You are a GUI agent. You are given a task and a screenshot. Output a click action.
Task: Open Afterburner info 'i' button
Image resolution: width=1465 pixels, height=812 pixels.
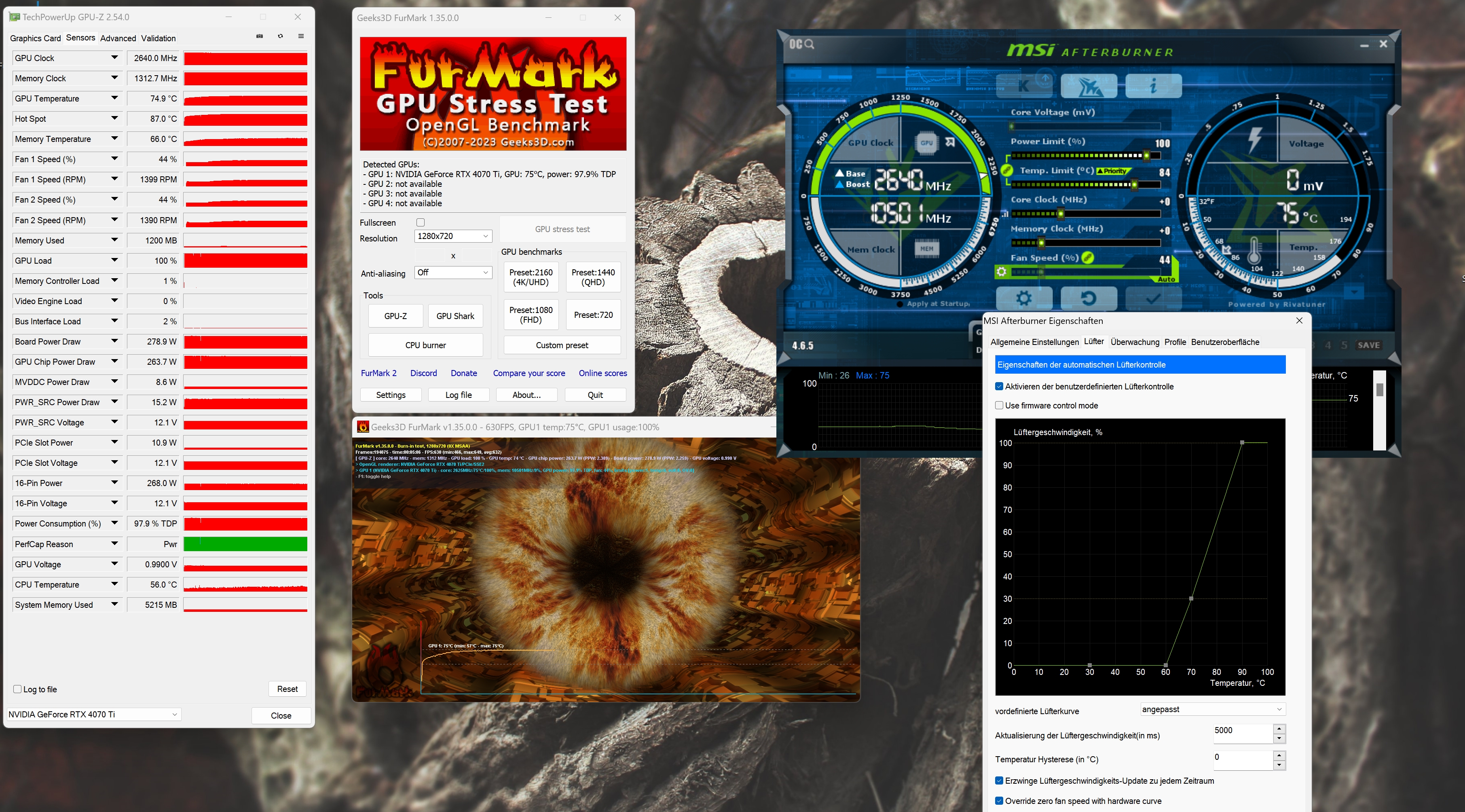click(1153, 86)
